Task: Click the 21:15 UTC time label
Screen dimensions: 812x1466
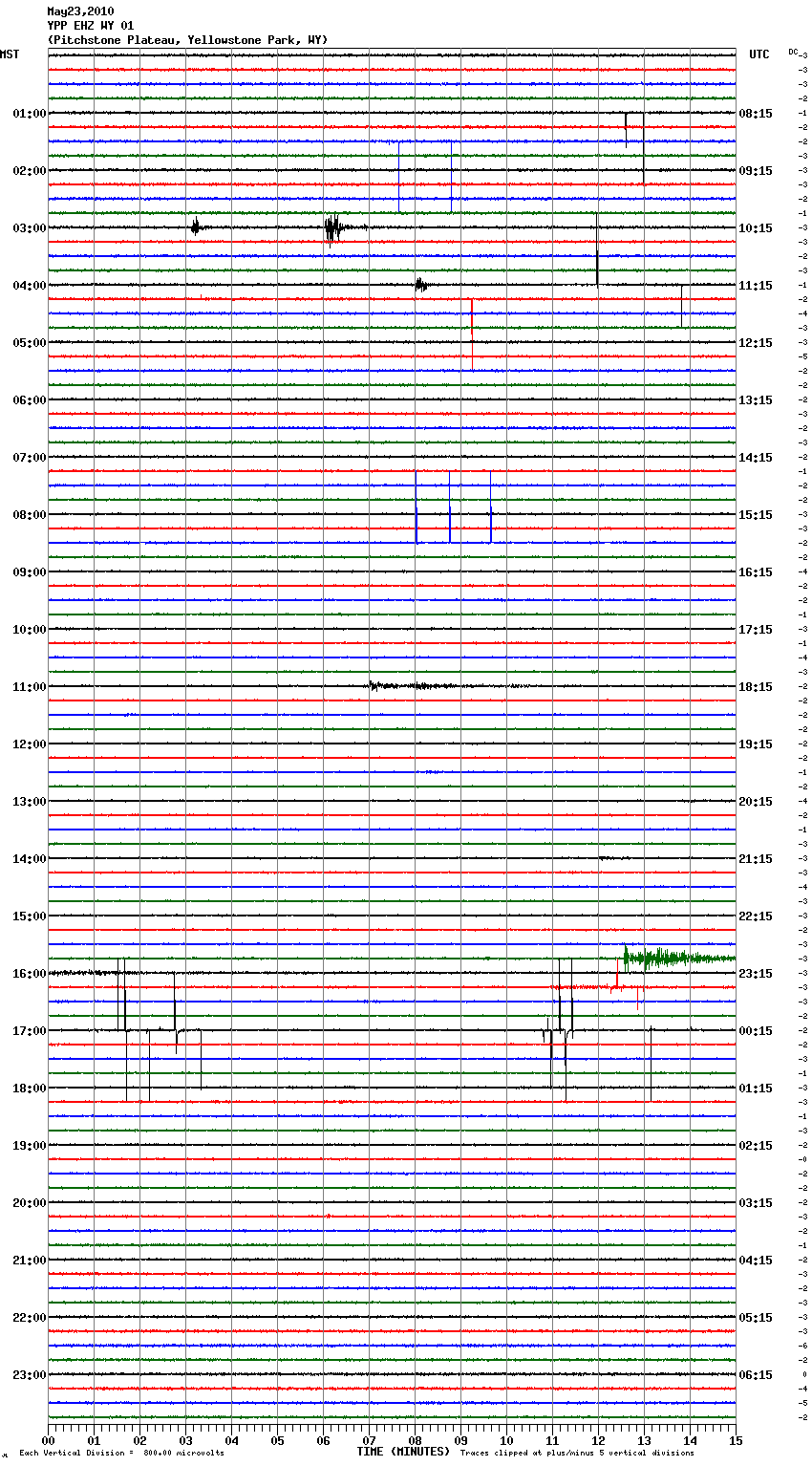Action: pos(756,859)
